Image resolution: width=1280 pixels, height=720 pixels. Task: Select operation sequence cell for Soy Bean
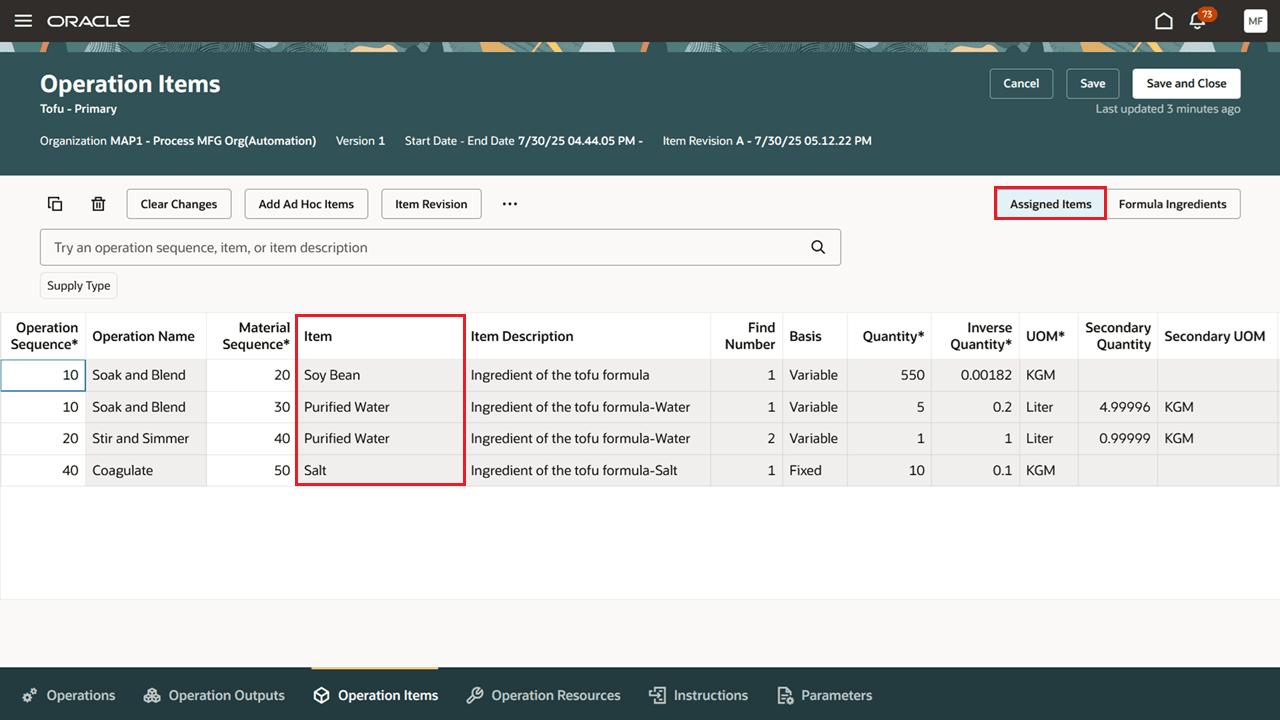43,375
